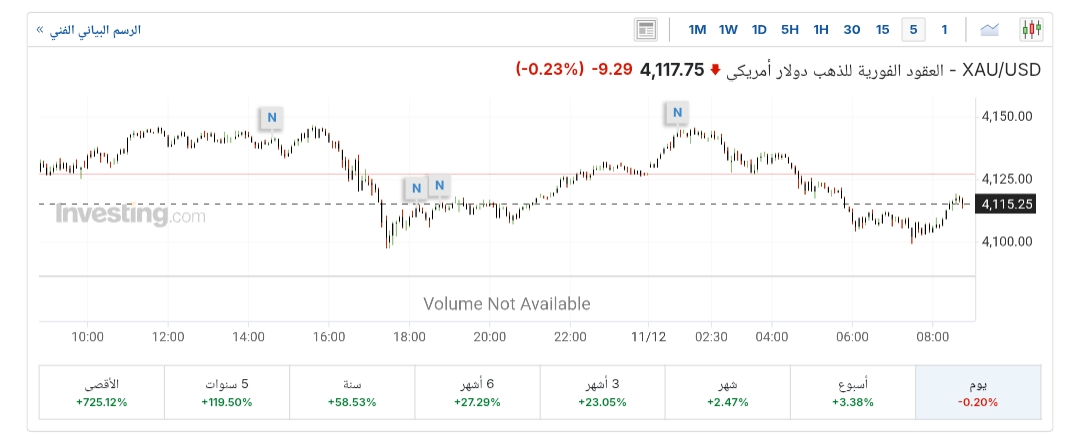Click left N marker of the 18:00 pair
Viewport: 1080px width, 434px height.
click(x=416, y=187)
